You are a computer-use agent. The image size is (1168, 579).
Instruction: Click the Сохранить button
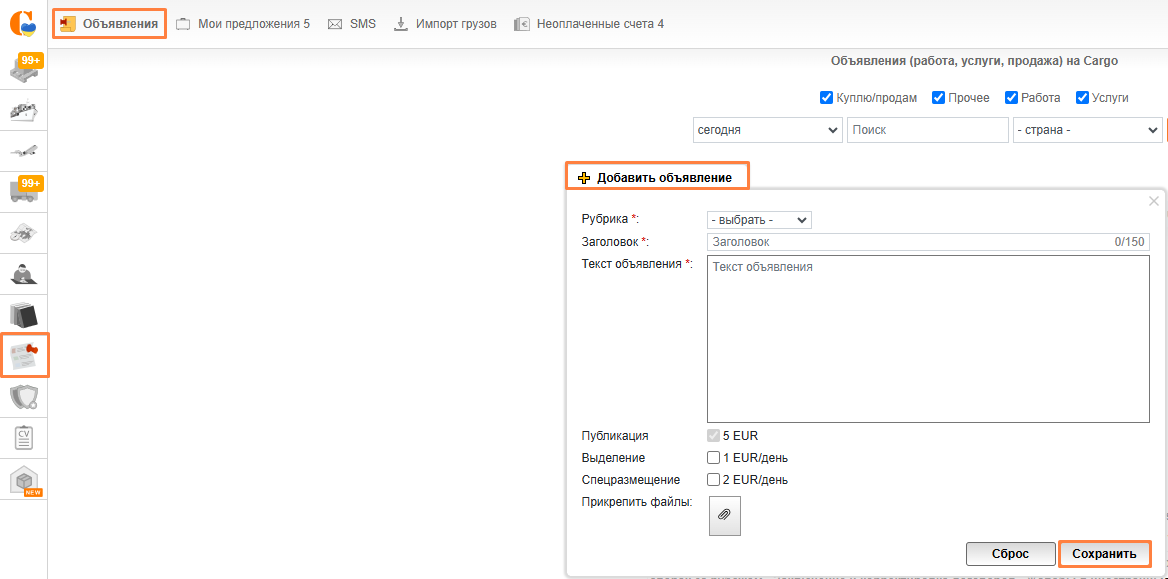point(1104,554)
